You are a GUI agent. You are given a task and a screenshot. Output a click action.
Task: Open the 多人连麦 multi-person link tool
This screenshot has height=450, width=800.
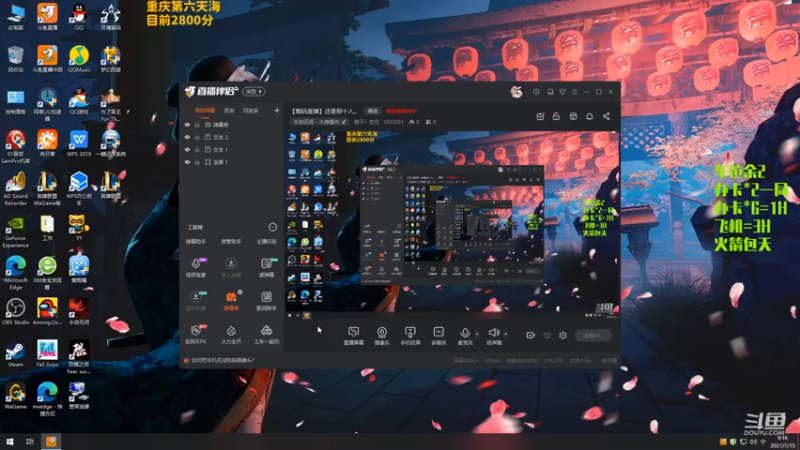tap(231, 267)
